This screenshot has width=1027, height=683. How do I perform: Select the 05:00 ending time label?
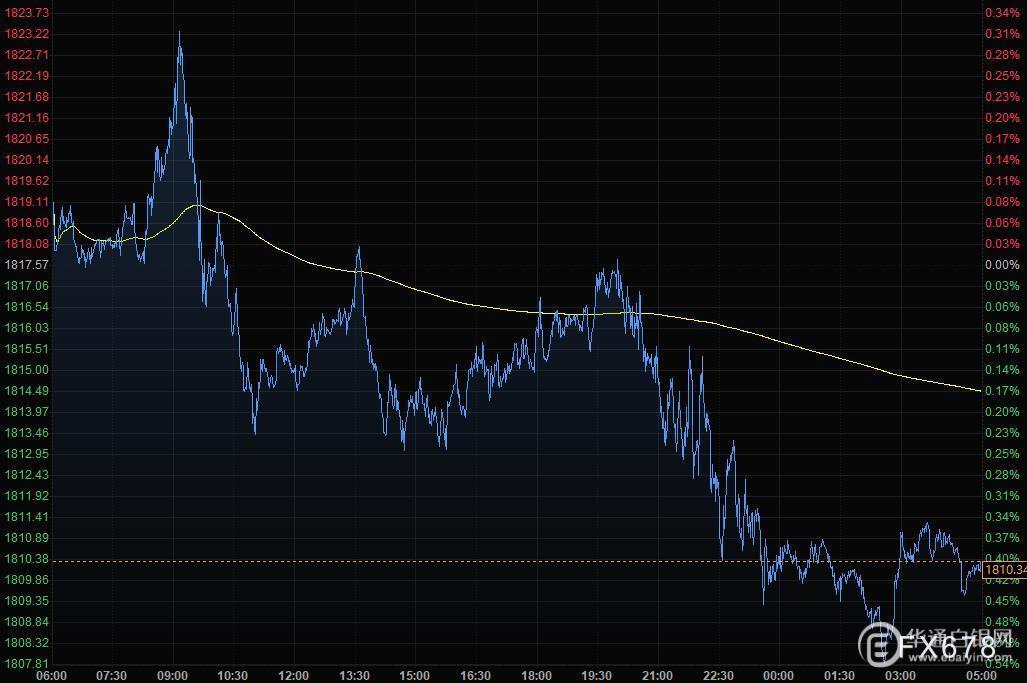click(x=980, y=676)
